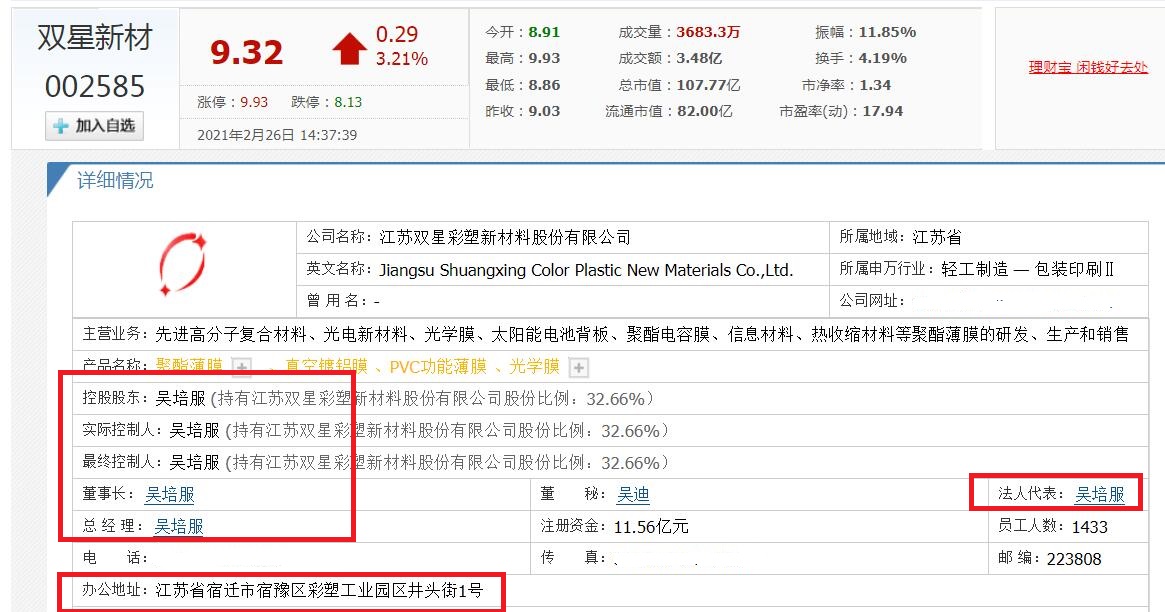Click the 流通市值 value 82.00亿

click(x=704, y=111)
